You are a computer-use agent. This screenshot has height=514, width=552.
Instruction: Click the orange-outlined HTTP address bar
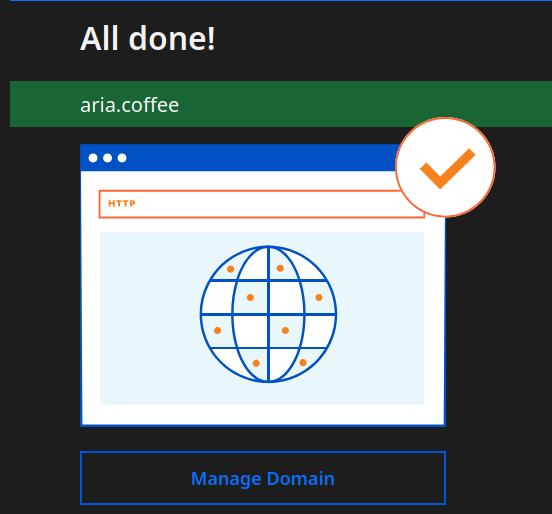tap(262, 204)
